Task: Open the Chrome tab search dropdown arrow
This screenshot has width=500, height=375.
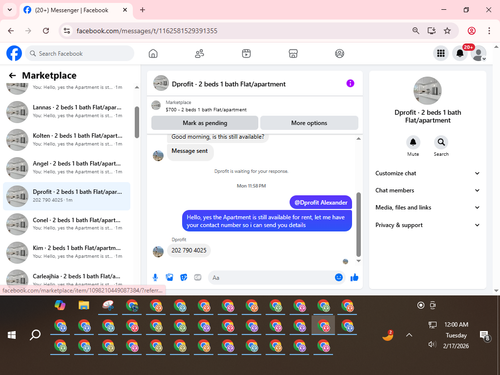Action: click(10, 10)
